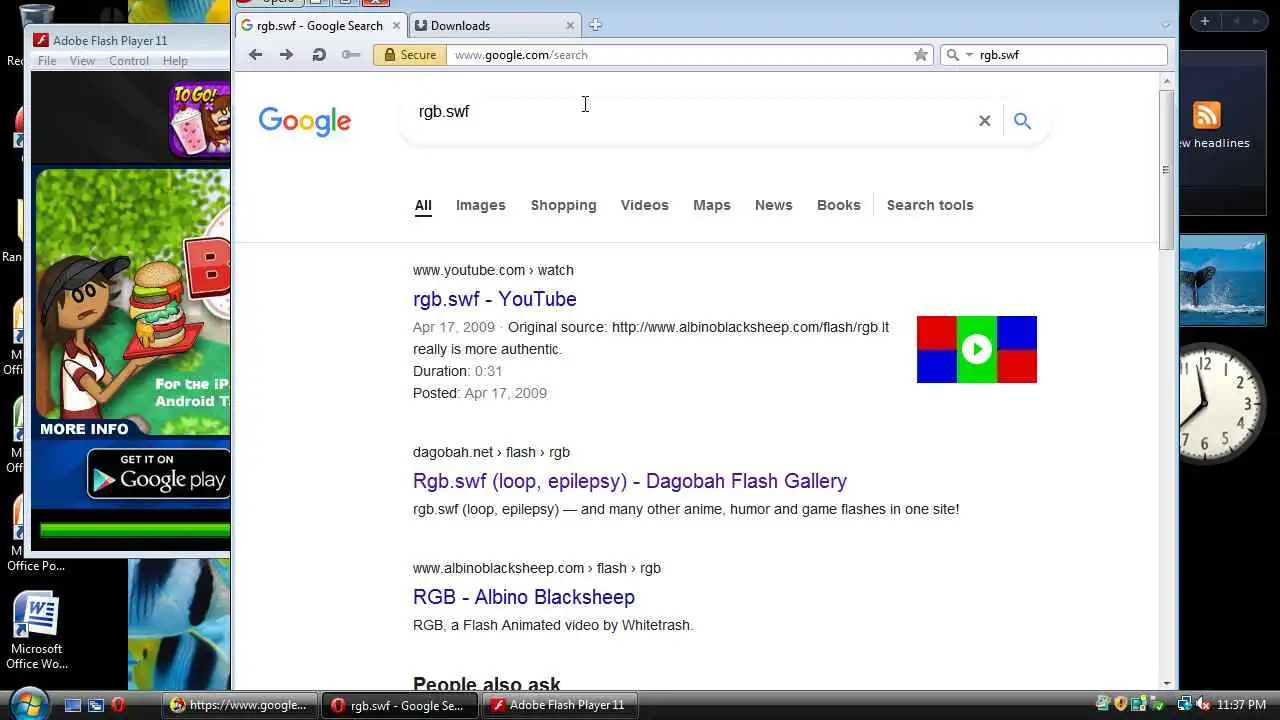The height and width of the screenshot is (720, 1280).
Task: Open the RGB - Albino Blacksheep result
Action: pyautogui.click(x=524, y=597)
